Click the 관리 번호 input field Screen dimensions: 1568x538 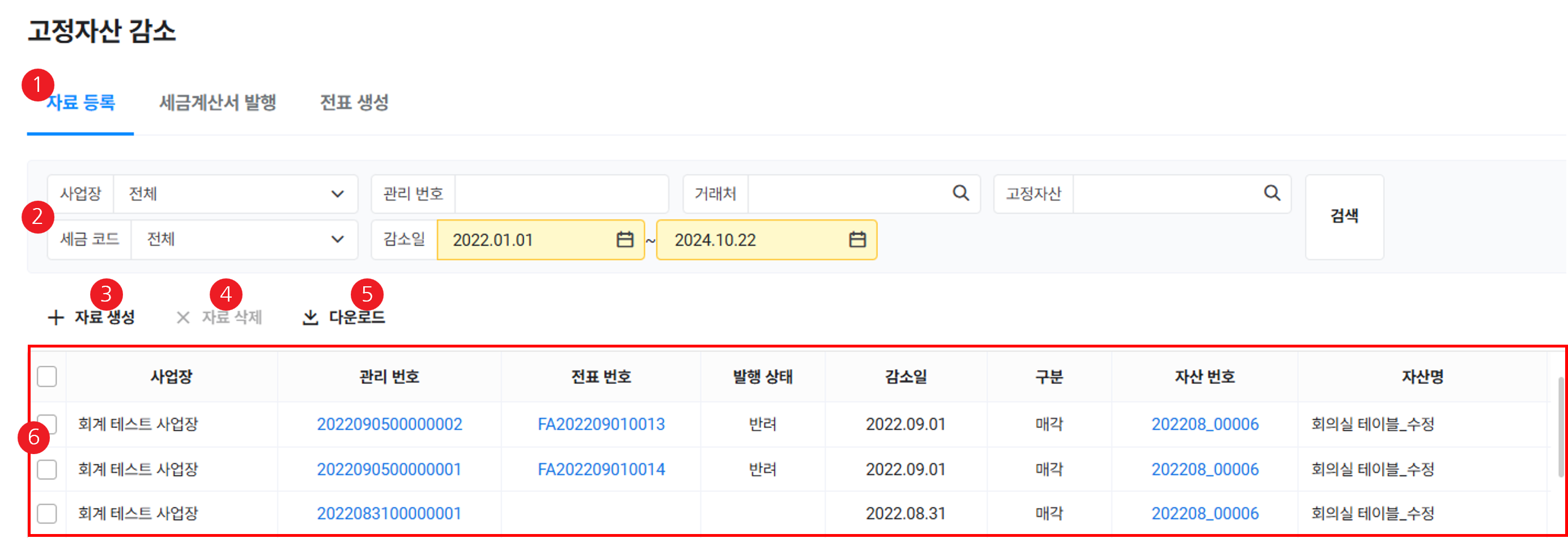[x=560, y=194]
